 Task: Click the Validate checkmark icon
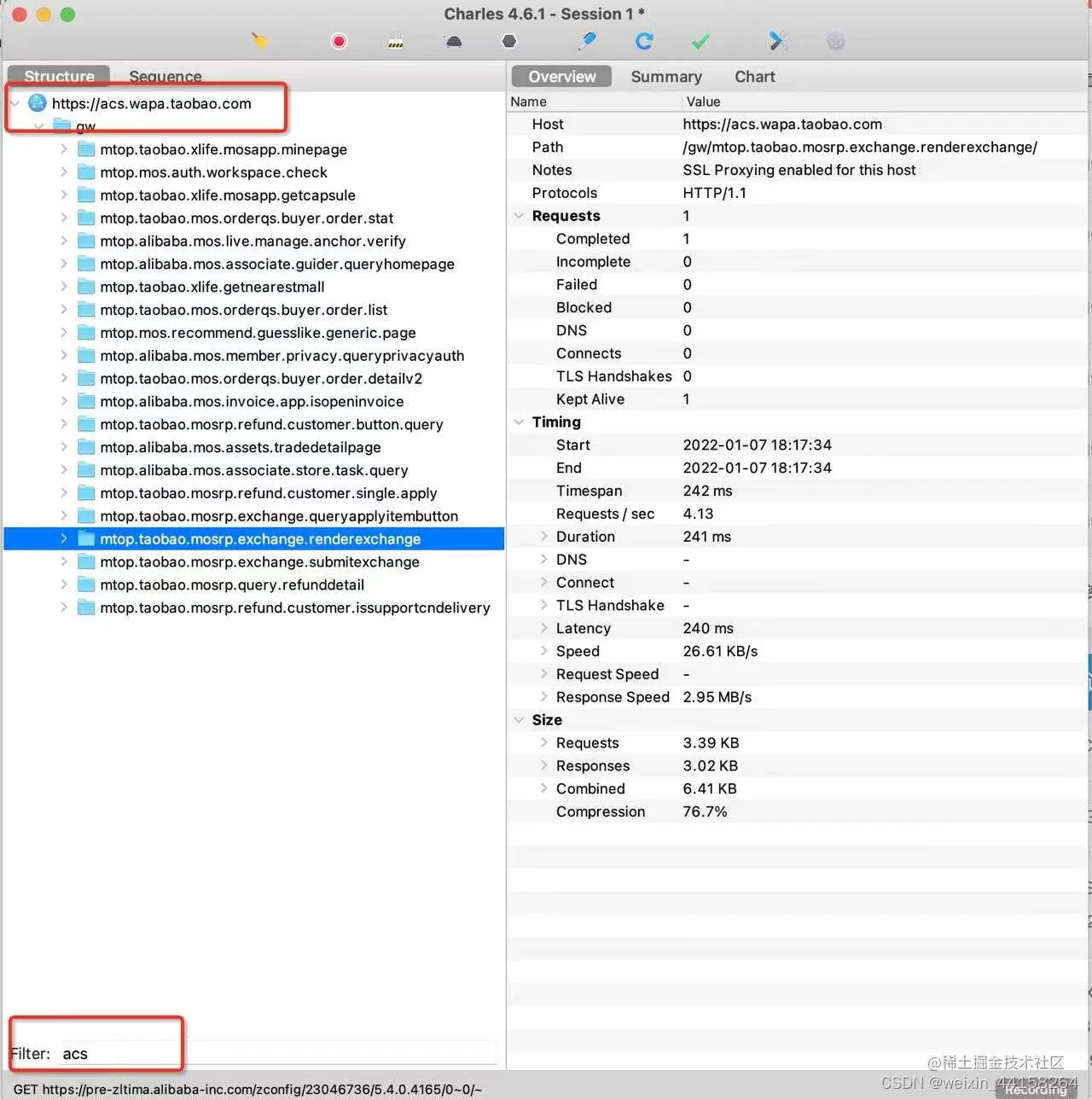click(x=700, y=41)
